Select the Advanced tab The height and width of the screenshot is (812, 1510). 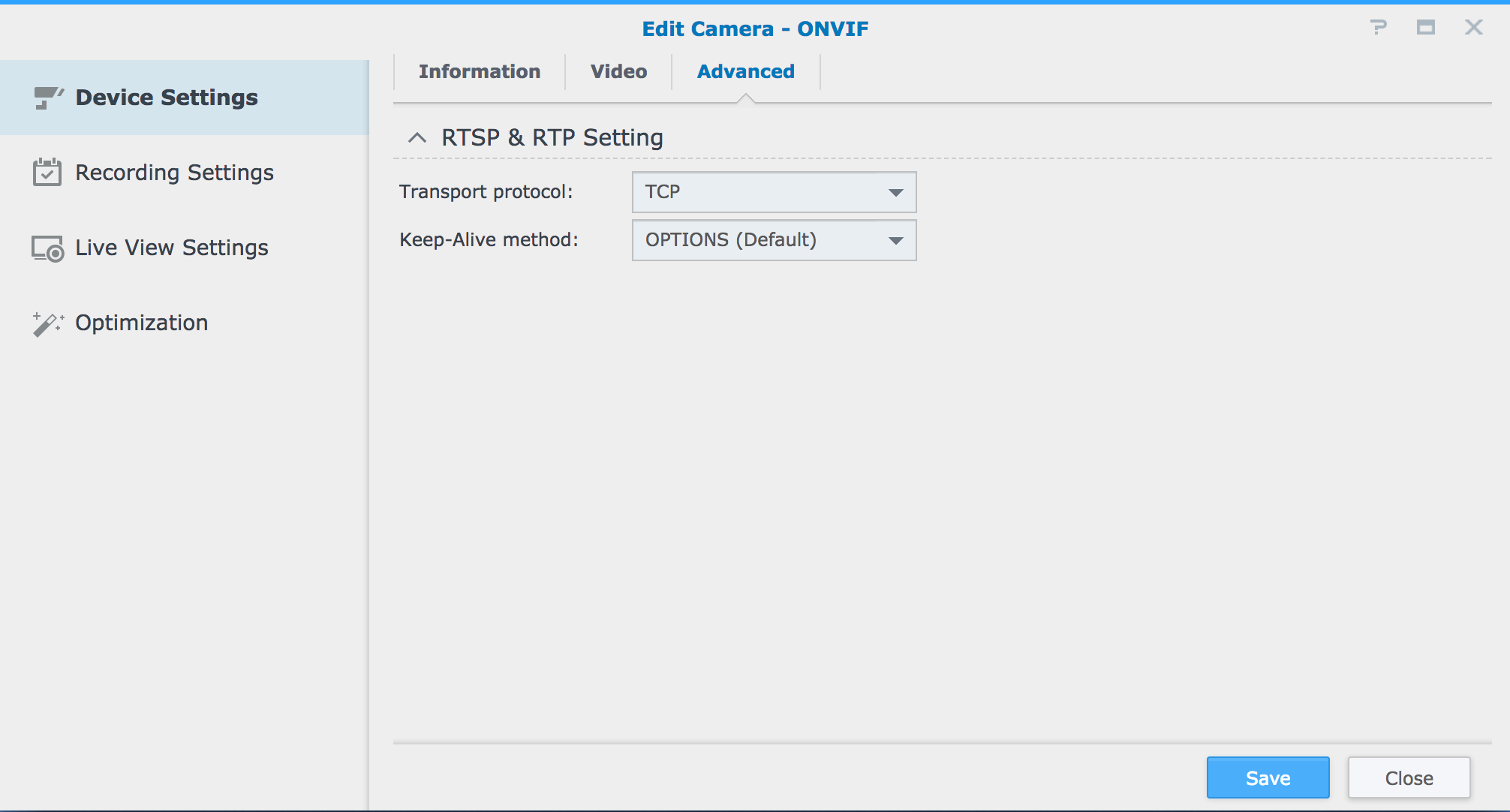pyautogui.click(x=745, y=71)
